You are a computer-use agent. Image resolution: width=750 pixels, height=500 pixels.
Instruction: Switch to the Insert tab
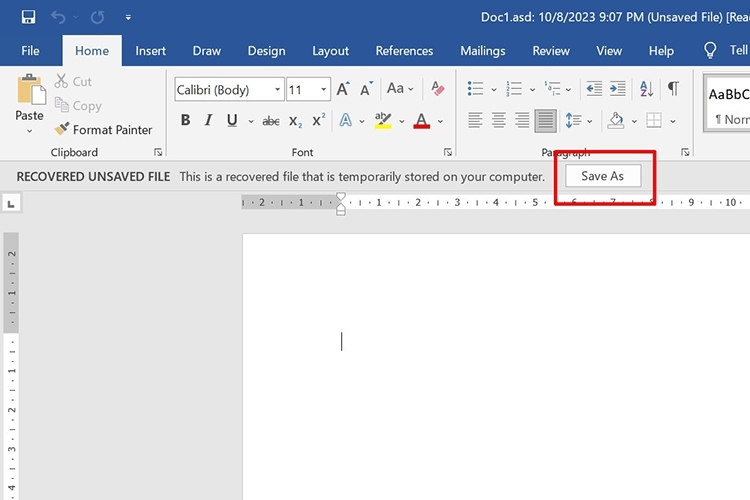pyautogui.click(x=150, y=51)
